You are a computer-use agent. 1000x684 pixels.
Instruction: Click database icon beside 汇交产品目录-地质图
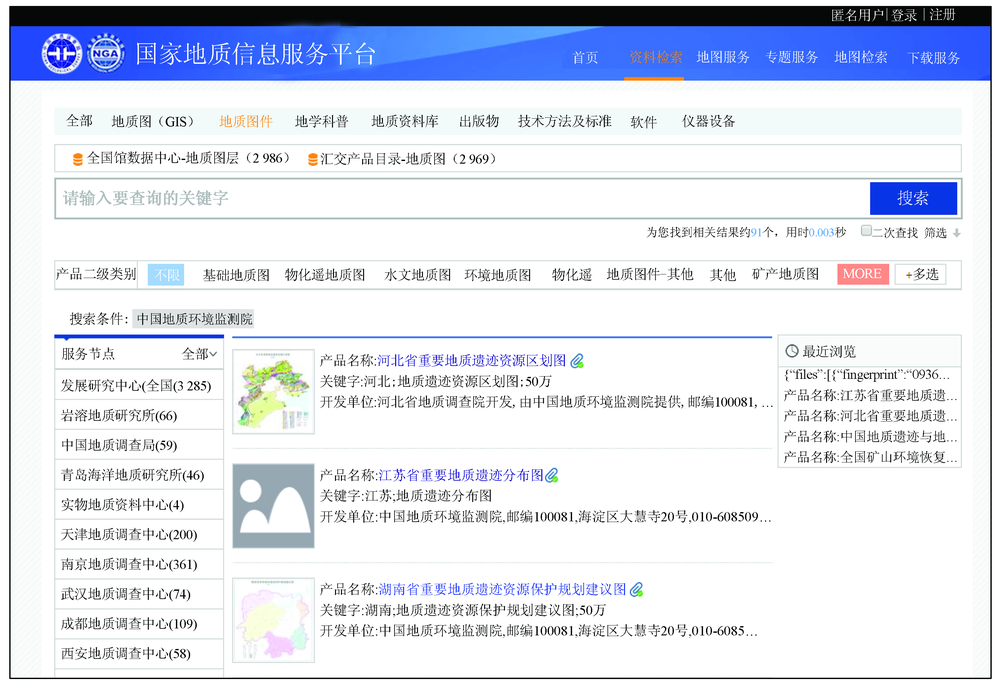[312, 159]
